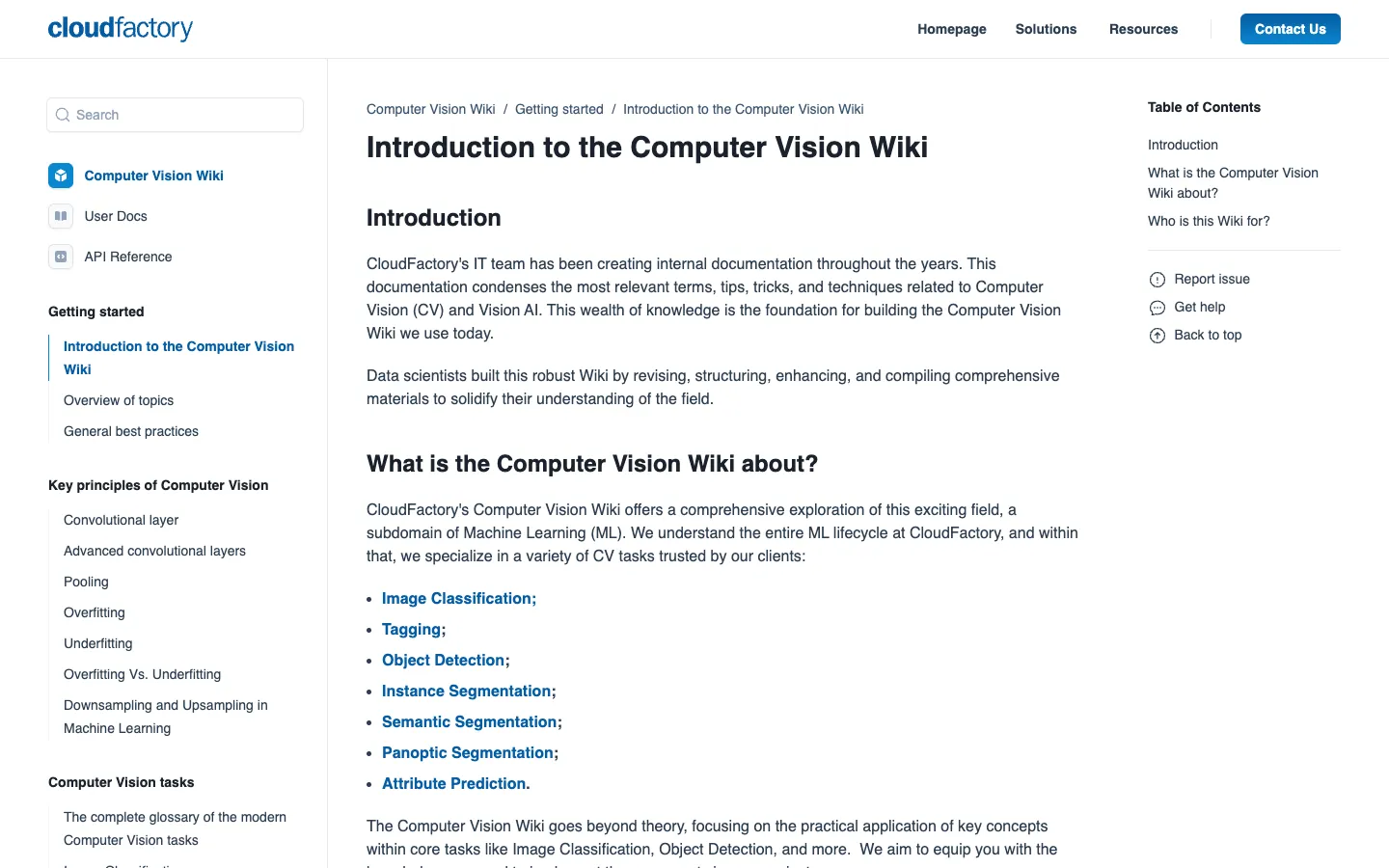1389x868 pixels.
Task: Open the Get help chat bubble icon
Action: click(1157, 308)
